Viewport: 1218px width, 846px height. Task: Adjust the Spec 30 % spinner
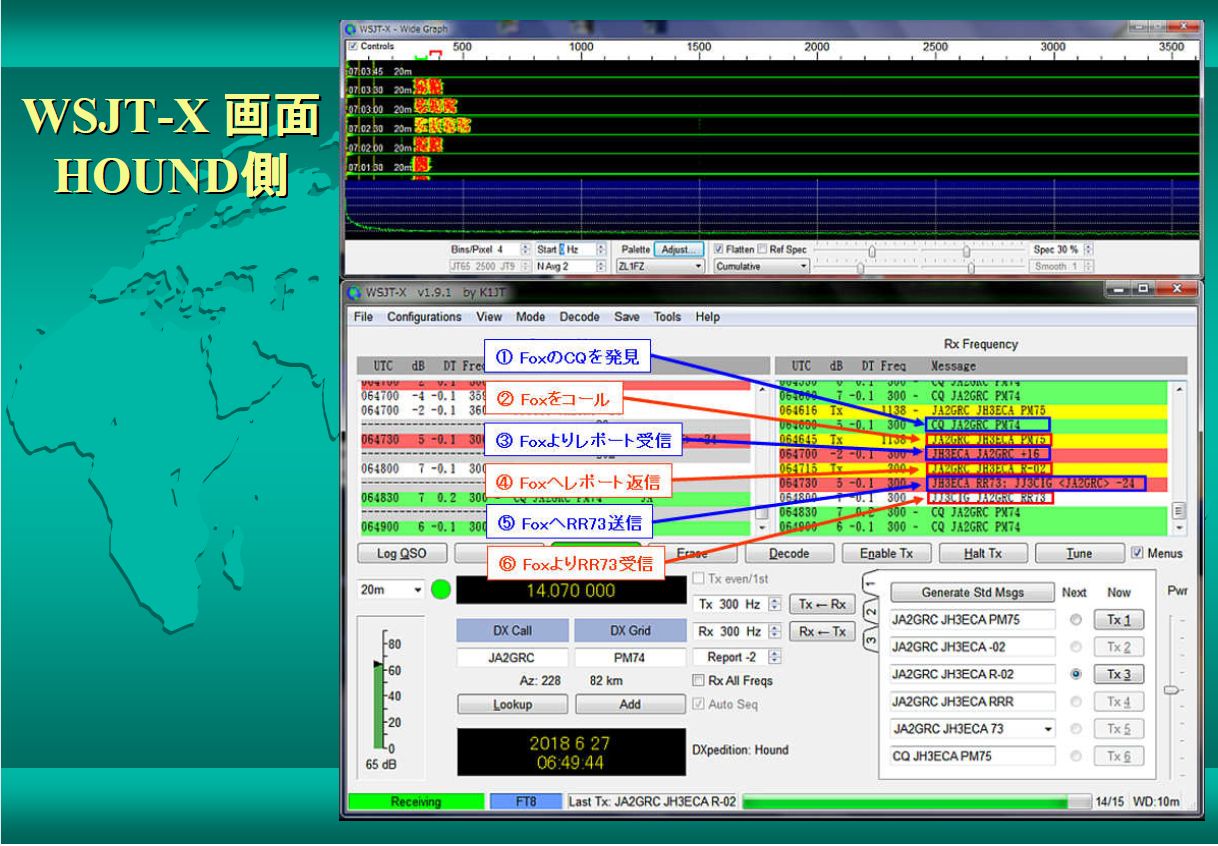1089,249
